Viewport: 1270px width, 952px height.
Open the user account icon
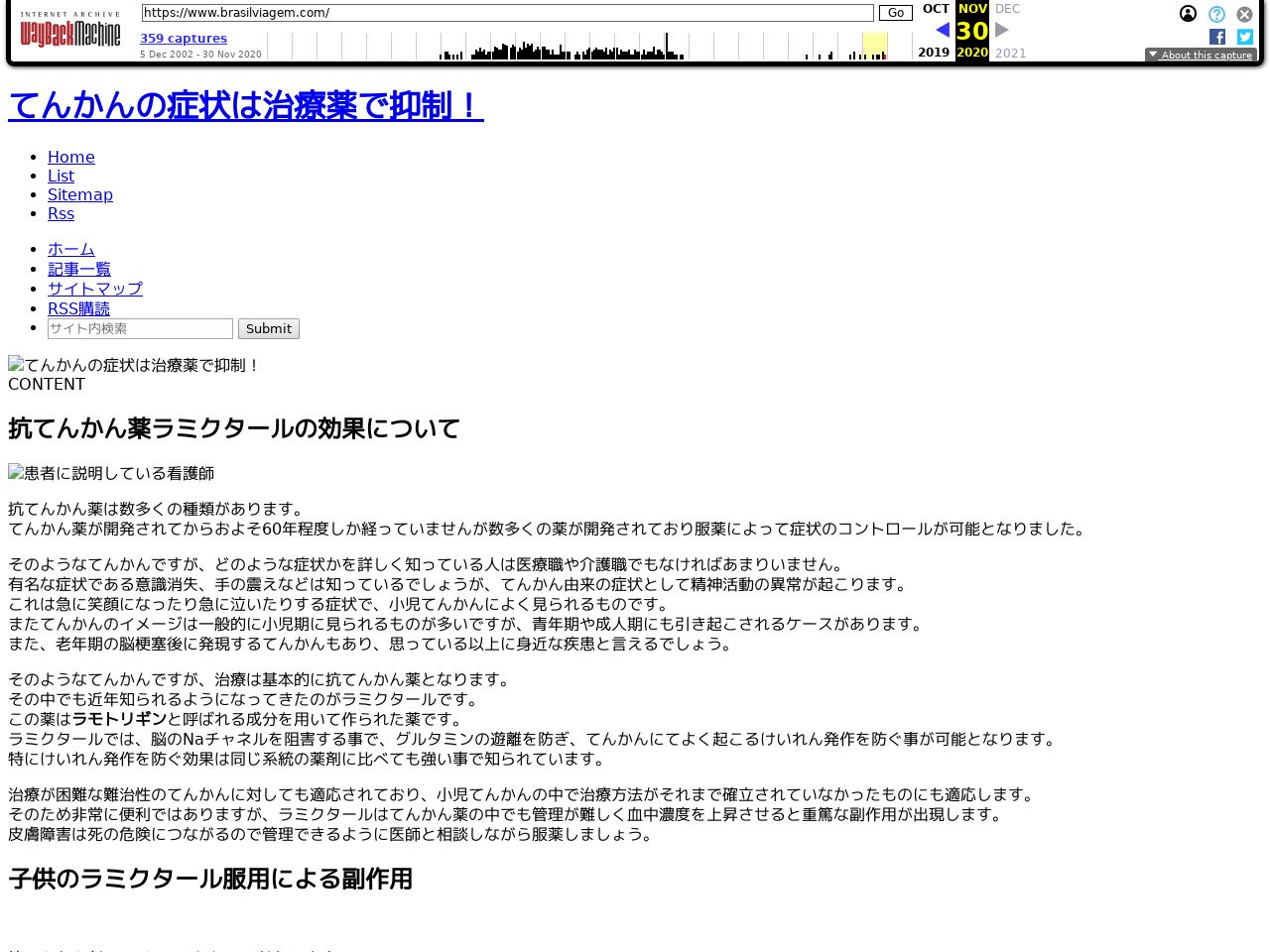[x=1188, y=14]
